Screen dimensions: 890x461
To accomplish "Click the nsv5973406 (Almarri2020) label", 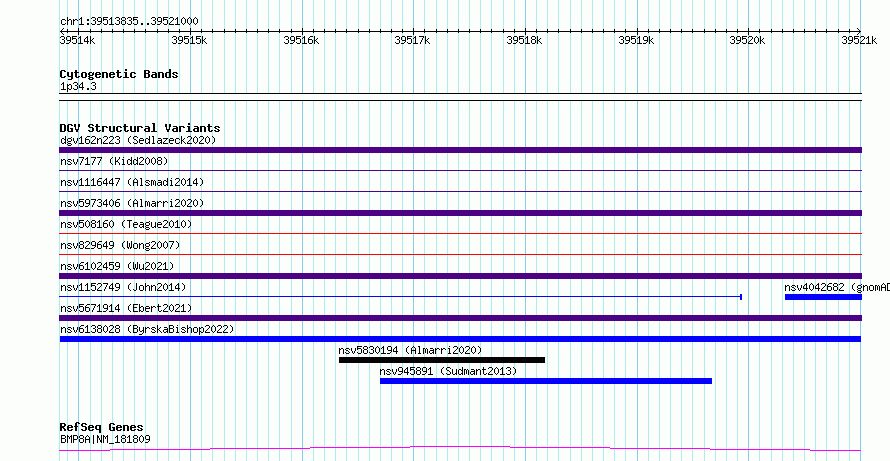I will pos(132,203).
